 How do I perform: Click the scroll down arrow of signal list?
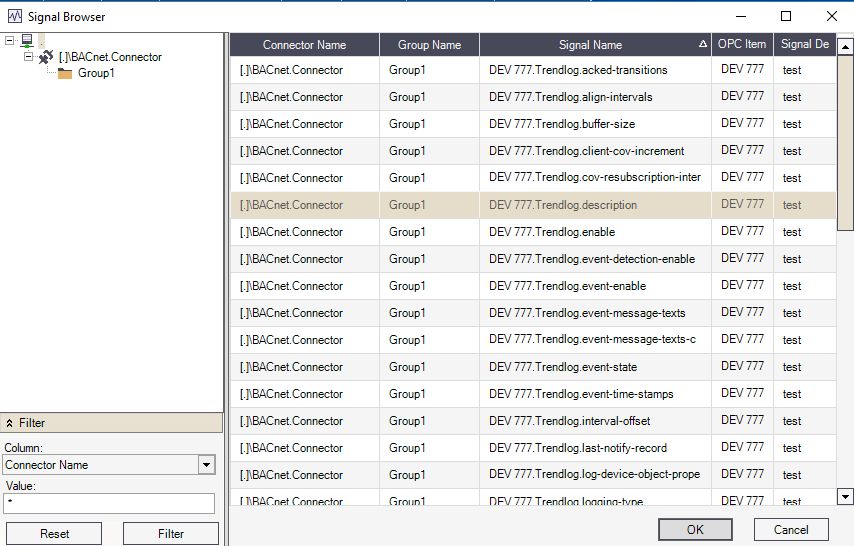(845, 496)
